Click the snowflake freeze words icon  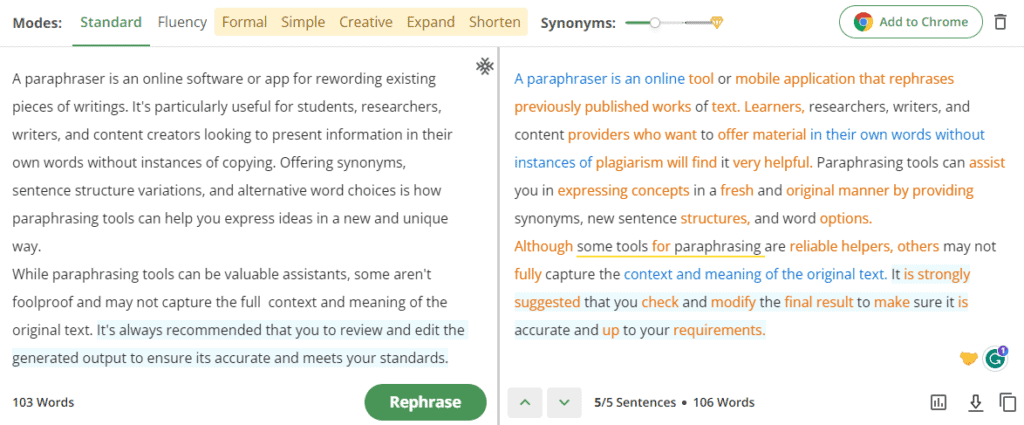click(x=484, y=67)
